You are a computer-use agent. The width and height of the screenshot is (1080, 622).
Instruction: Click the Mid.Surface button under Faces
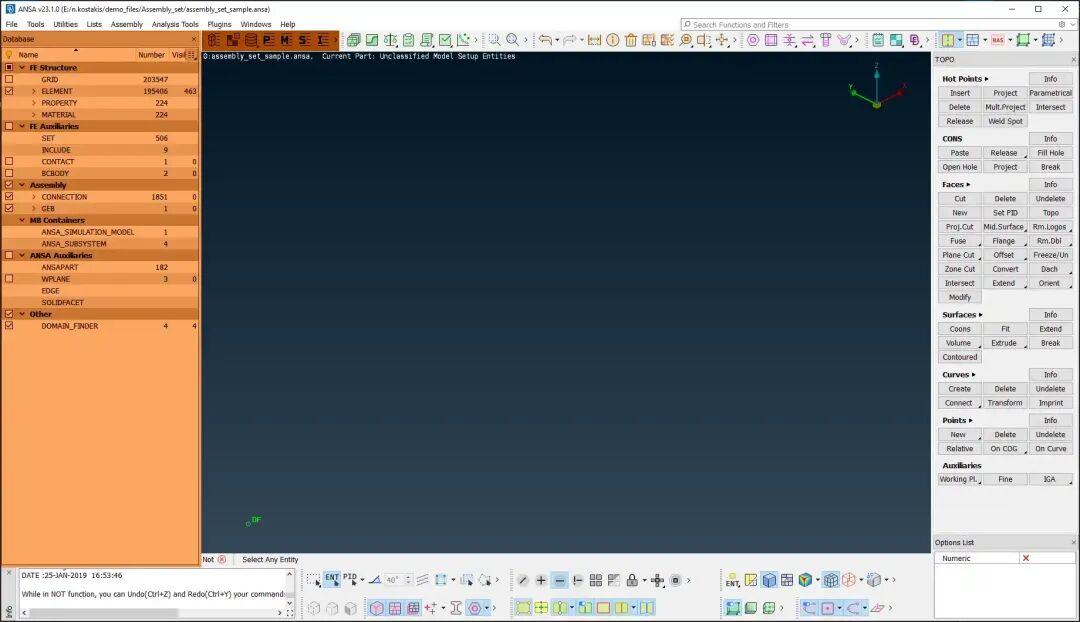pyautogui.click(x=1003, y=227)
